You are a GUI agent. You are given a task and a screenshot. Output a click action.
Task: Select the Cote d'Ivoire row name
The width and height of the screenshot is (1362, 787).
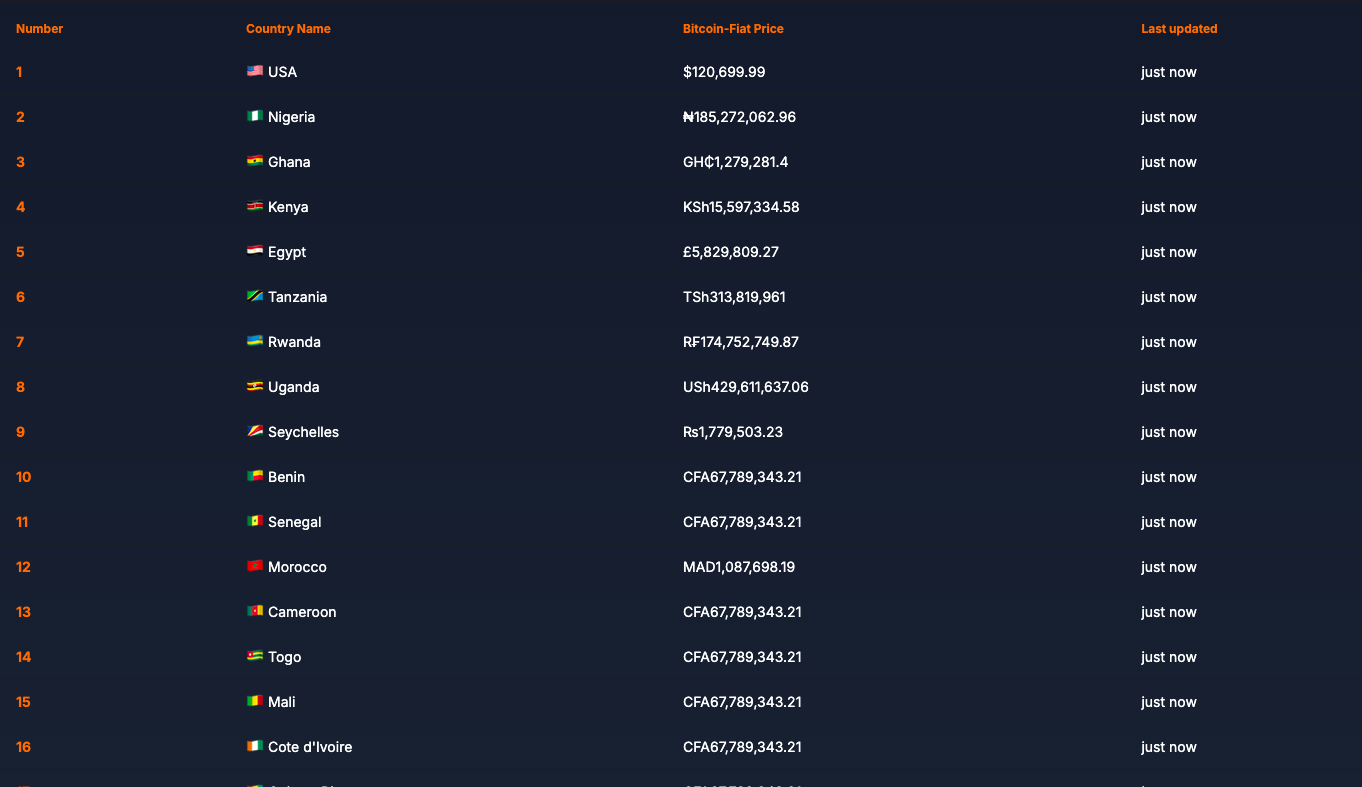click(310, 747)
